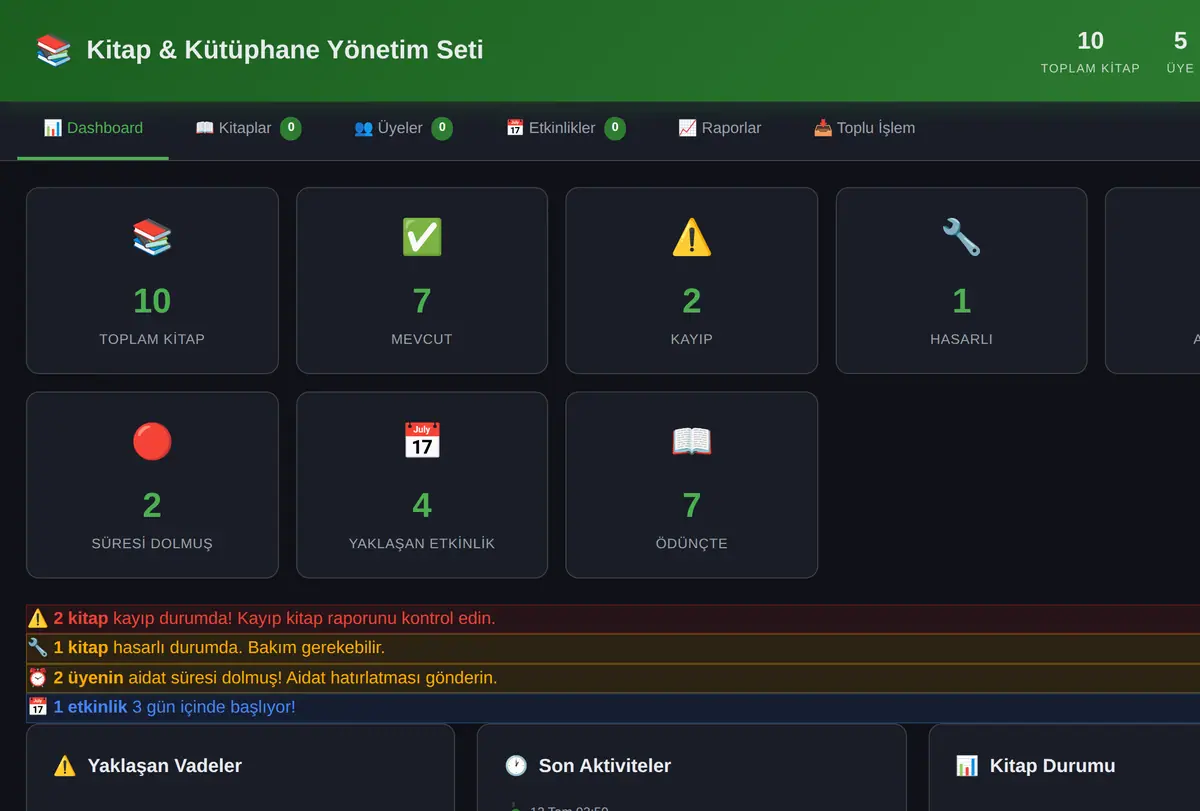Click the "Yaklaşan Vadeler" panel heading
The image size is (1200, 811).
pyautogui.click(x=165, y=766)
